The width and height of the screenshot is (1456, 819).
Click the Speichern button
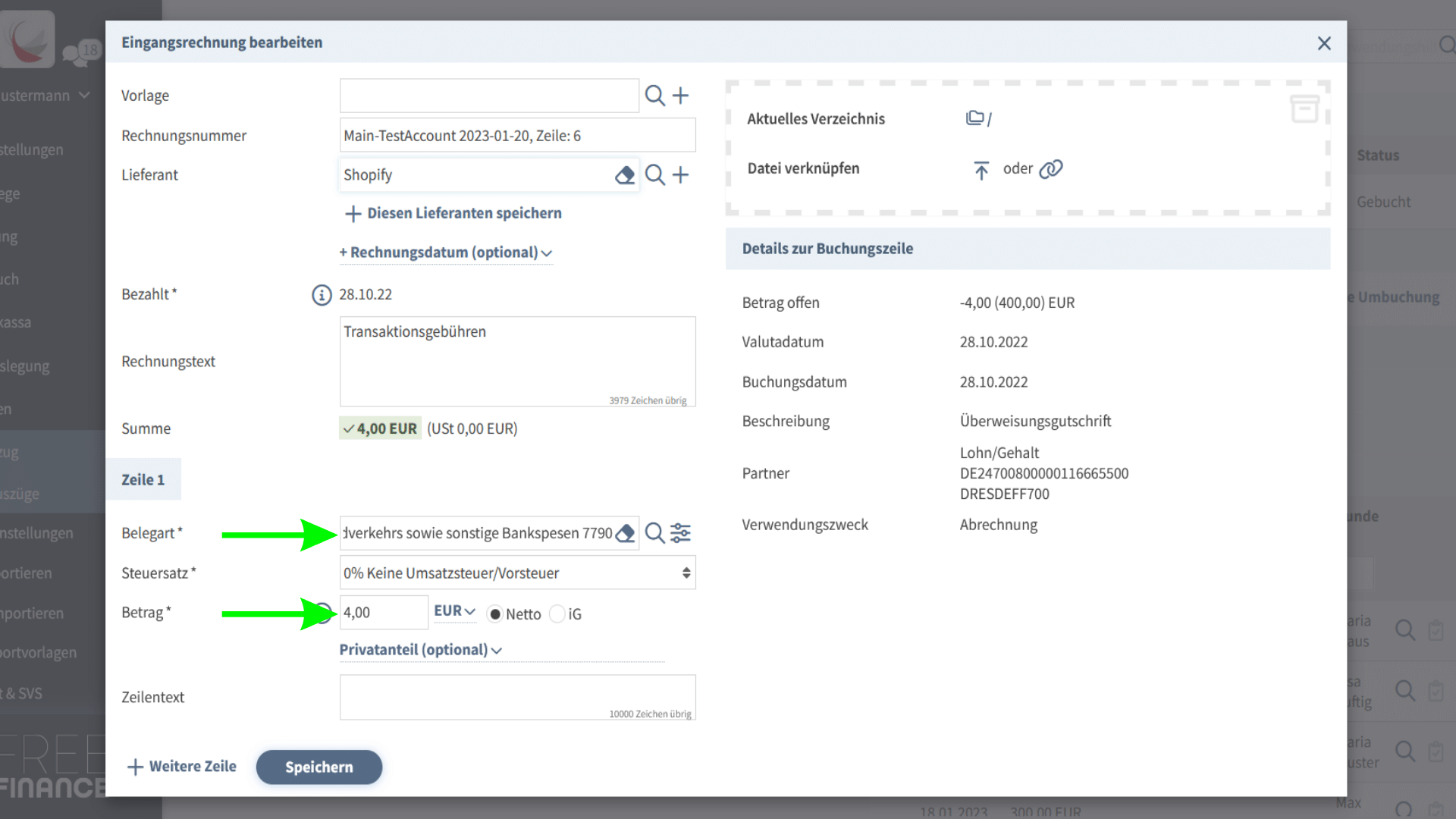pyautogui.click(x=319, y=767)
